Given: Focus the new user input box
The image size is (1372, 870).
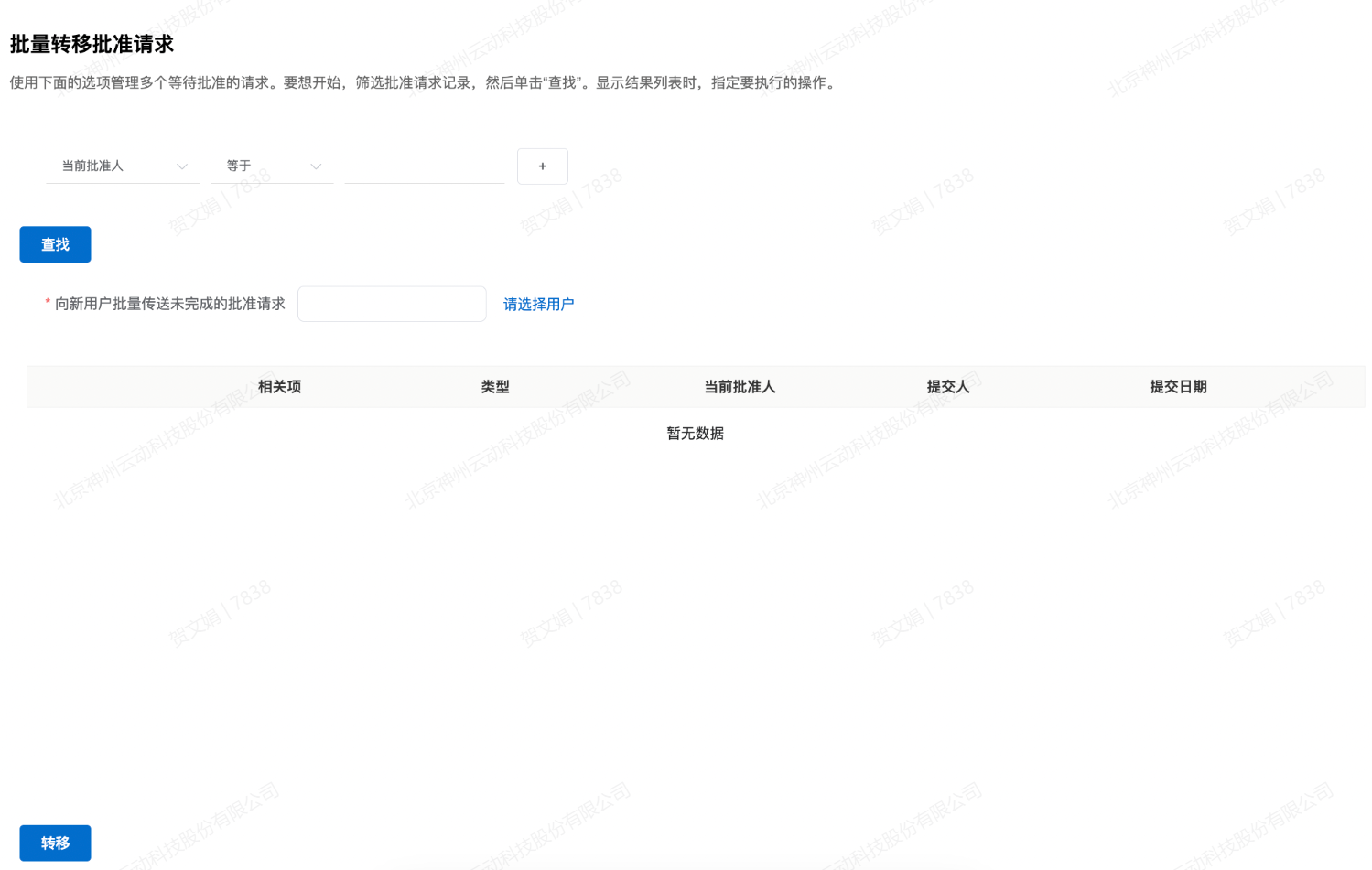Looking at the screenshot, I should 392,304.
